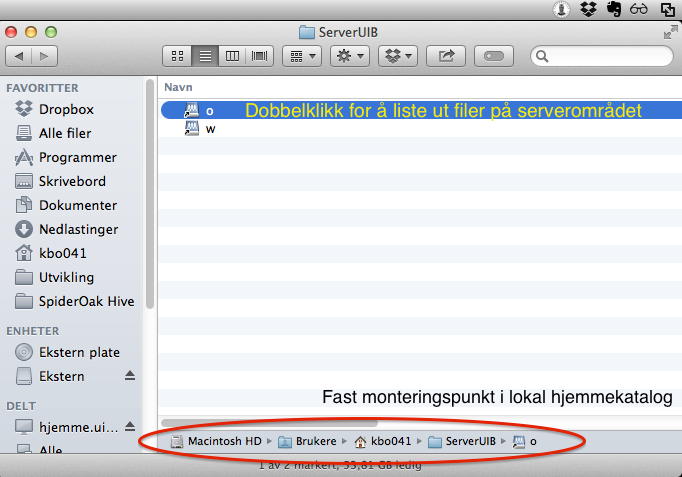Open Dropbox in the Favoritter sidebar
Screen dimensions: 682x477
tap(66, 110)
